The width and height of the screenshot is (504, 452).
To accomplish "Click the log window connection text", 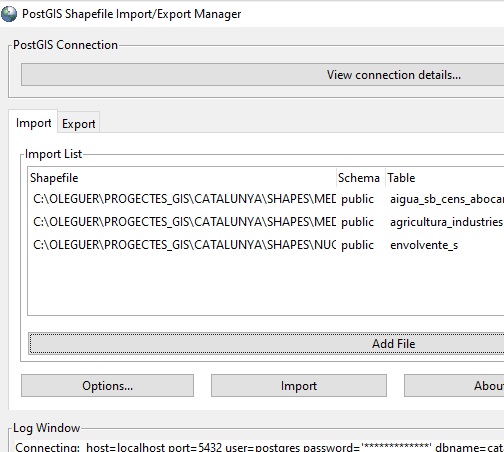I will tap(259, 447).
